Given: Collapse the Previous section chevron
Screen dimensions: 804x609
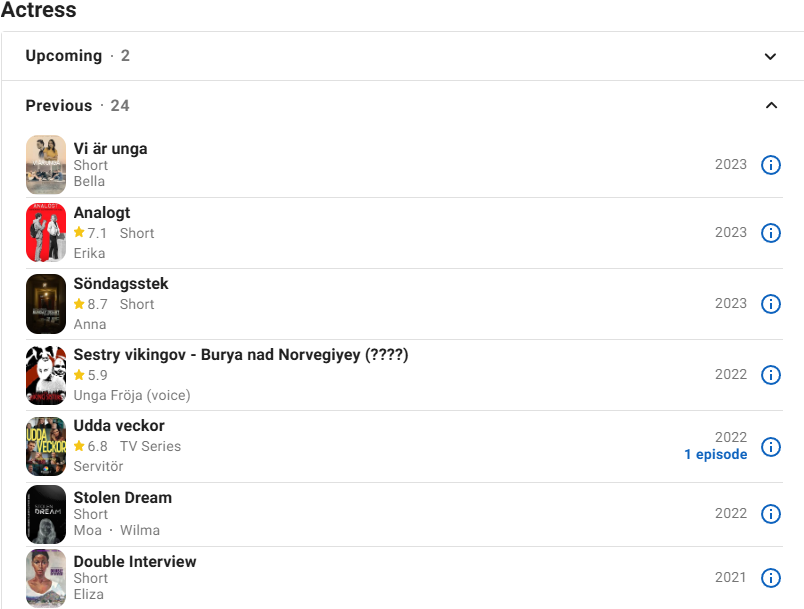Looking at the screenshot, I should point(771,106).
